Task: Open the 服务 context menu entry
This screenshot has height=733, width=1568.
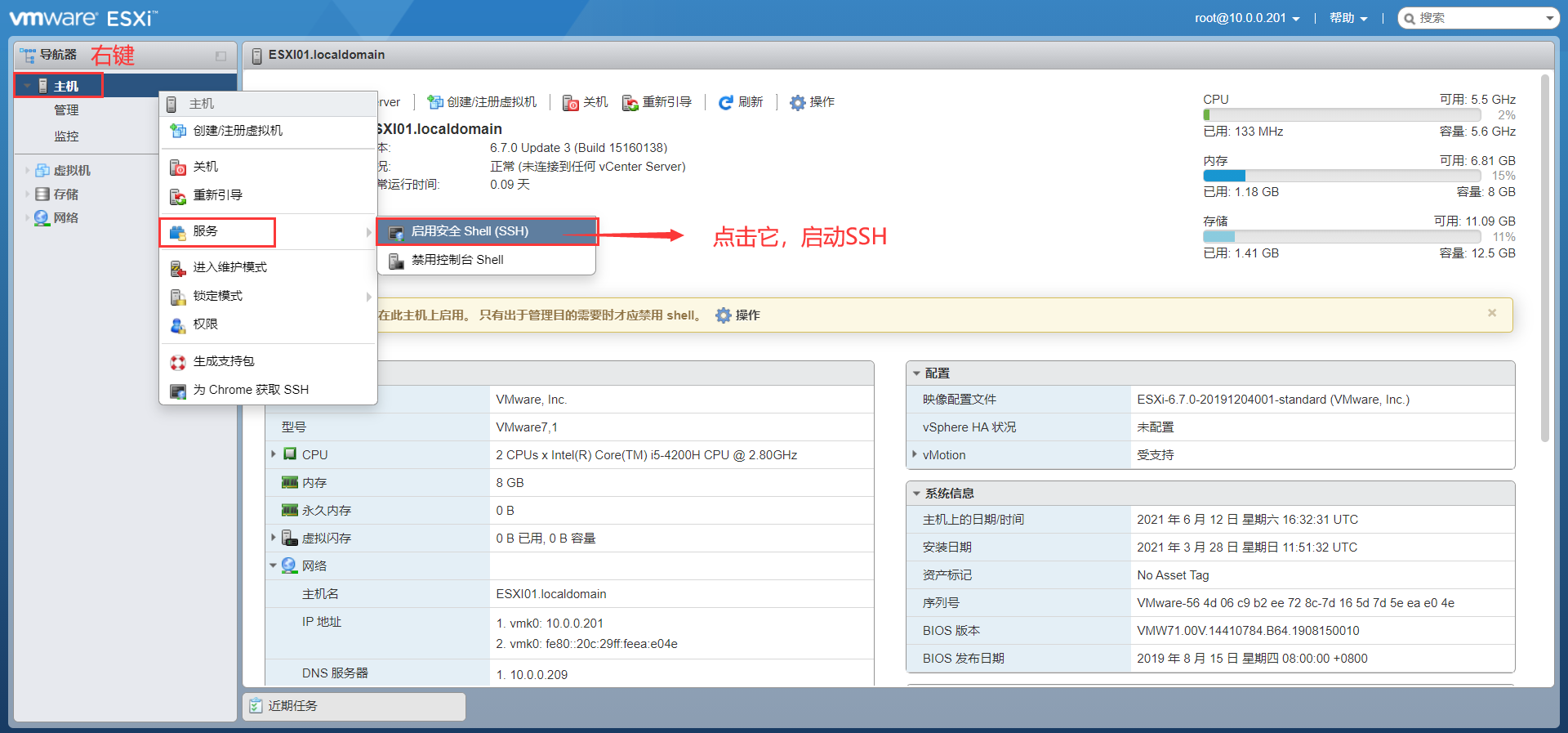Action: click(267, 231)
